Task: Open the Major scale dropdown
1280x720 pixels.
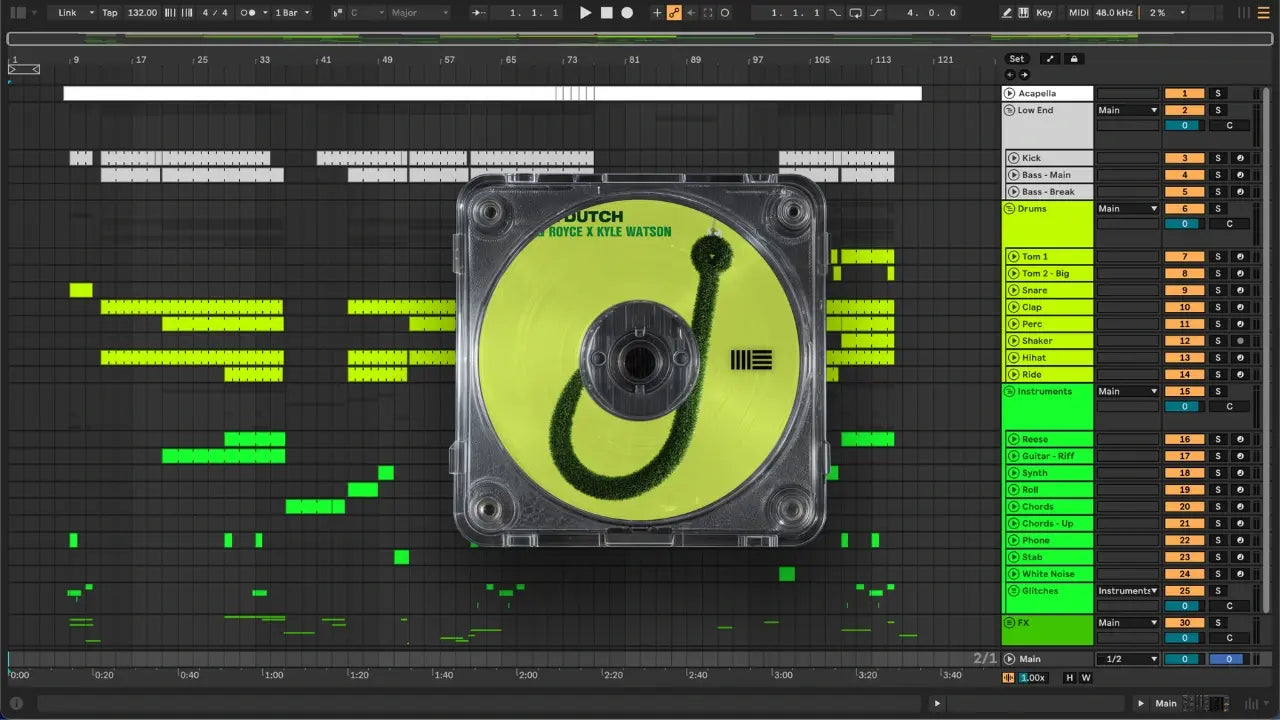Action: coord(420,13)
